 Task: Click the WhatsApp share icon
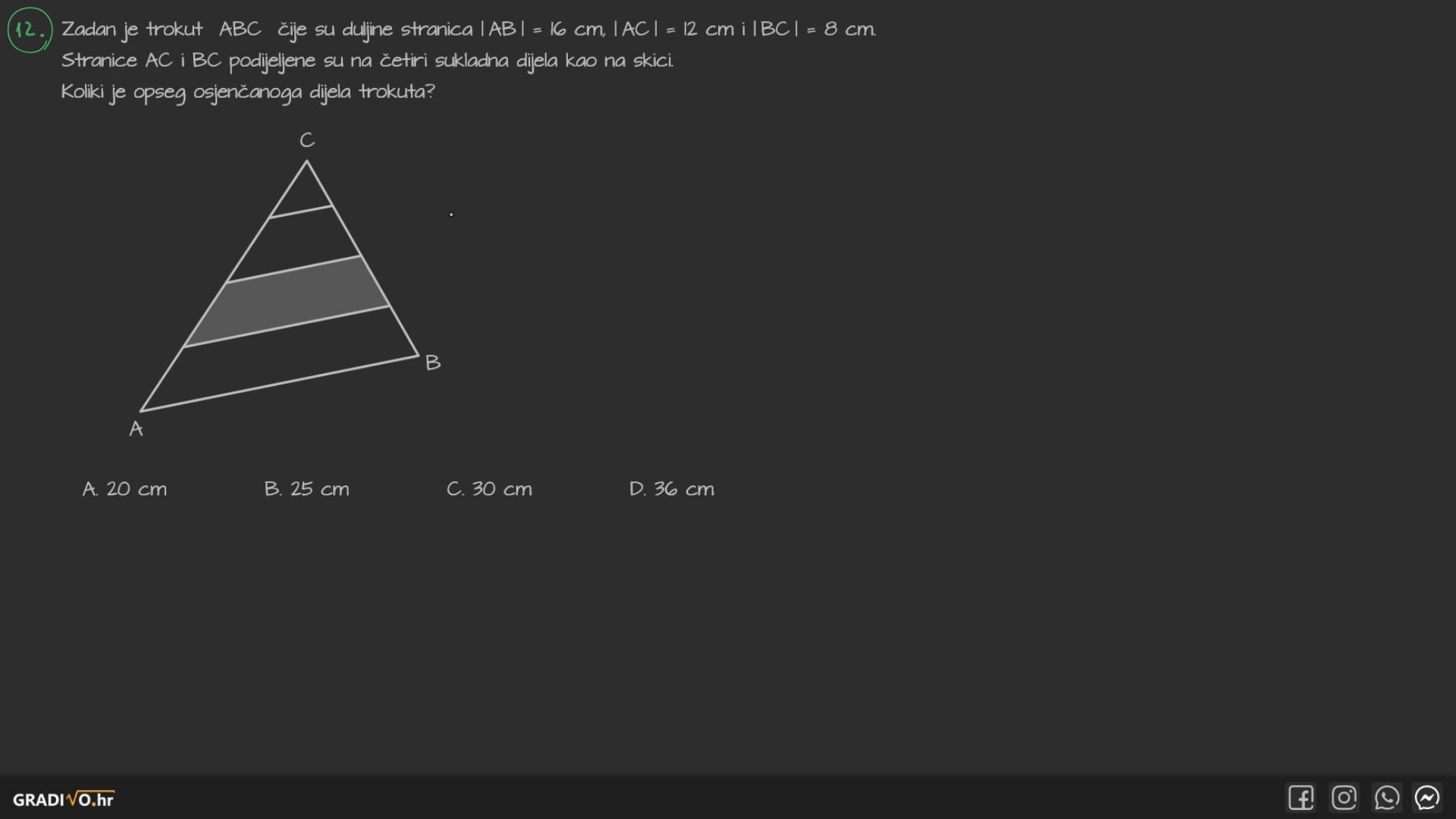coord(1386,798)
